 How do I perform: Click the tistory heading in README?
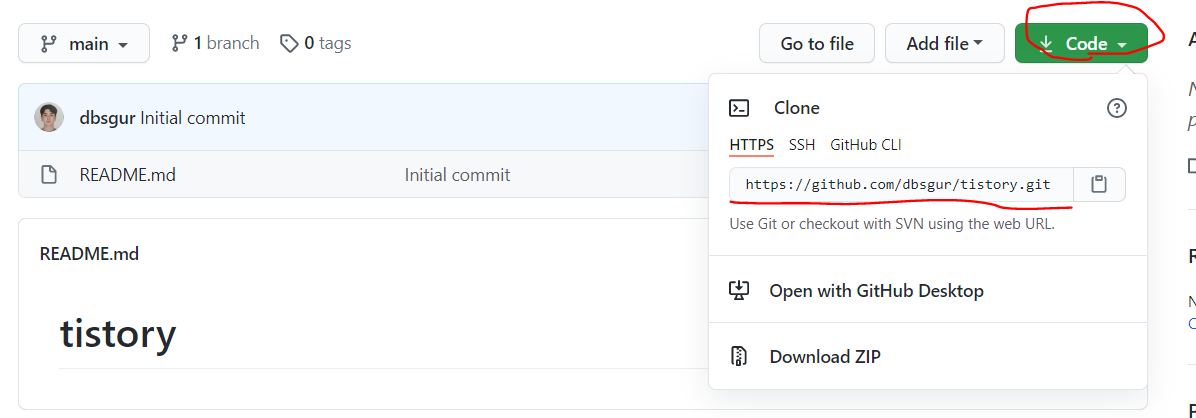coord(117,333)
